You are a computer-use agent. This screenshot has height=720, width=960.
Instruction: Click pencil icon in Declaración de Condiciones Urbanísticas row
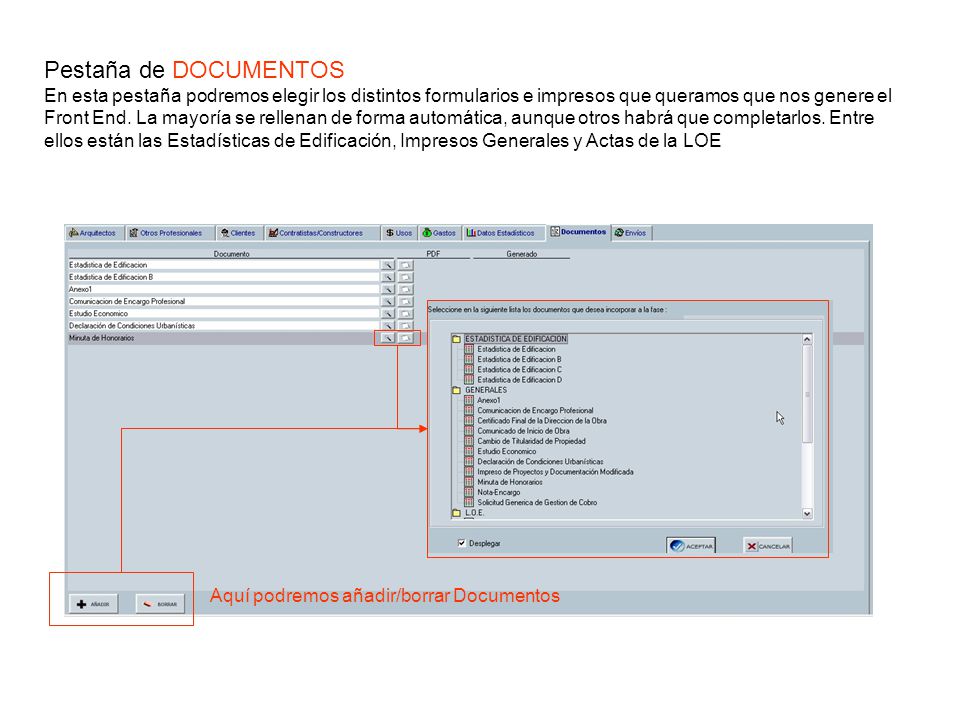click(x=388, y=326)
